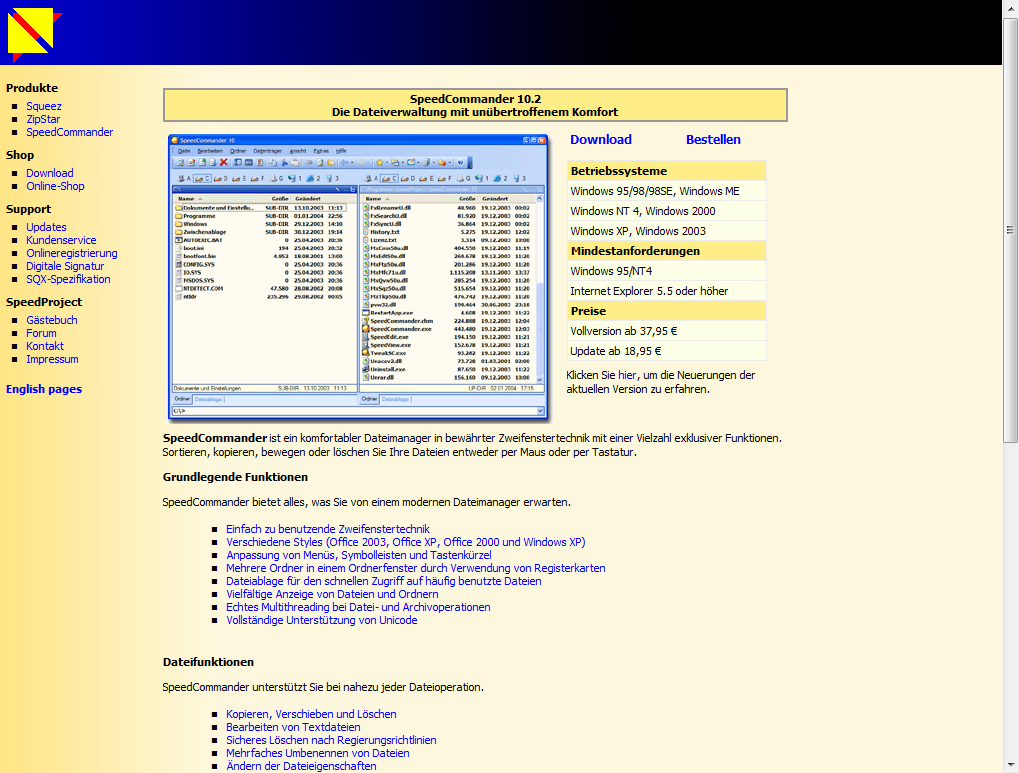This screenshot has height=773, width=1019.
Task: Open Digitale Signatur link
Action: tap(65, 266)
